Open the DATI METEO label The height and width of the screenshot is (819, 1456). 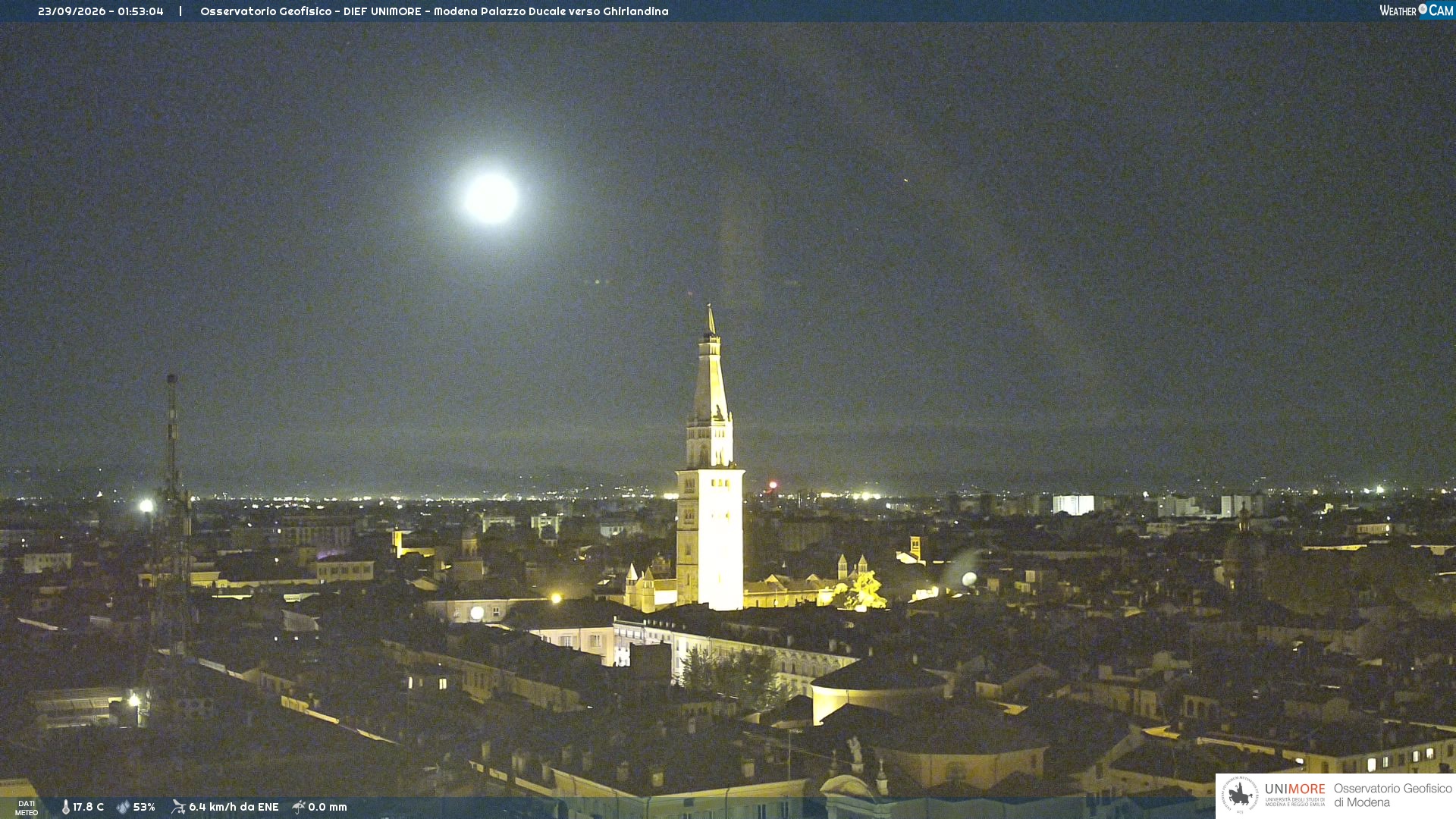click(x=27, y=808)
